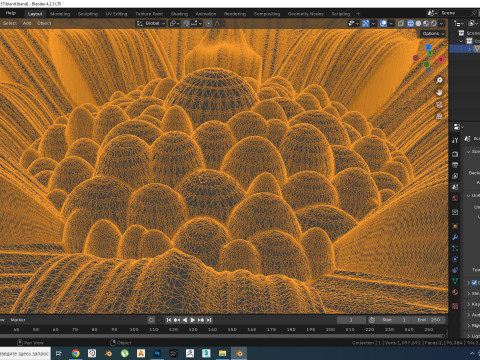Open the Tool properties tab

455,140
